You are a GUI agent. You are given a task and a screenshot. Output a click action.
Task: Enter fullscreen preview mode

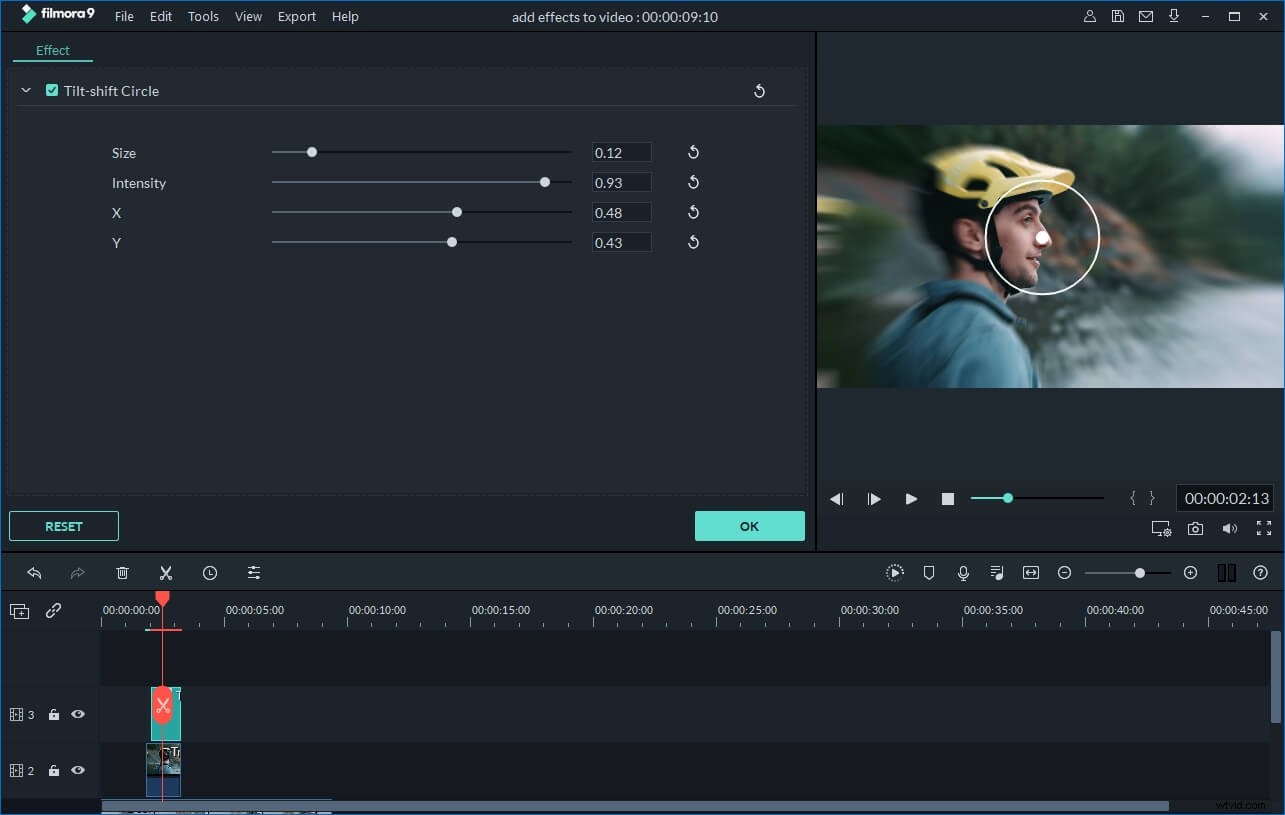(x=1262, y=528)
